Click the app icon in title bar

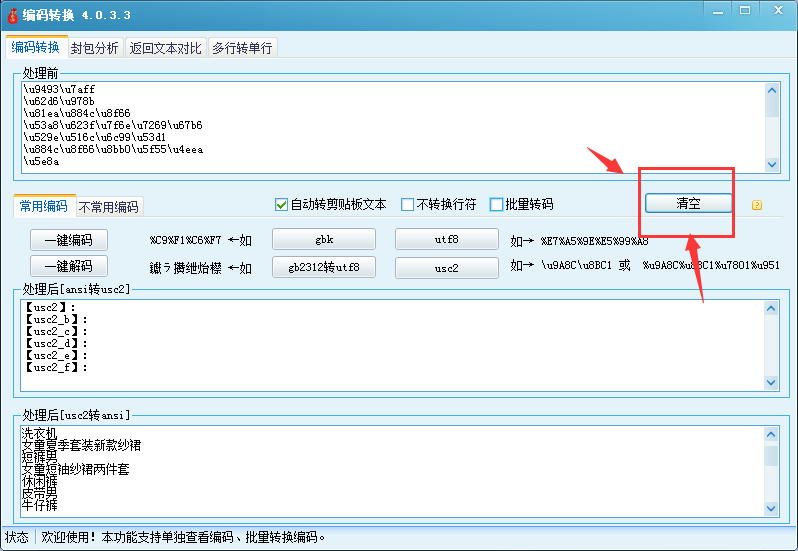(12, 14)
